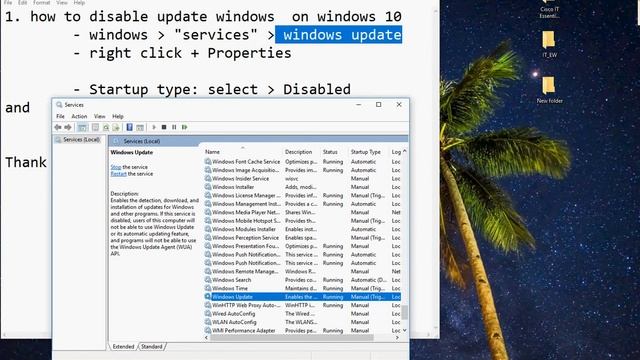Select the WinHTTP Web Proxy Auto-Discovery row
The width and height of the screenshot is (640, 360).
pos(302,305)
